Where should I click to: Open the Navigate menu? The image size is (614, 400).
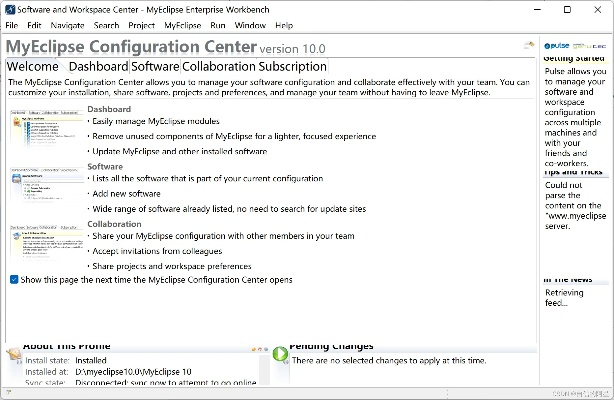coord(67,24)
